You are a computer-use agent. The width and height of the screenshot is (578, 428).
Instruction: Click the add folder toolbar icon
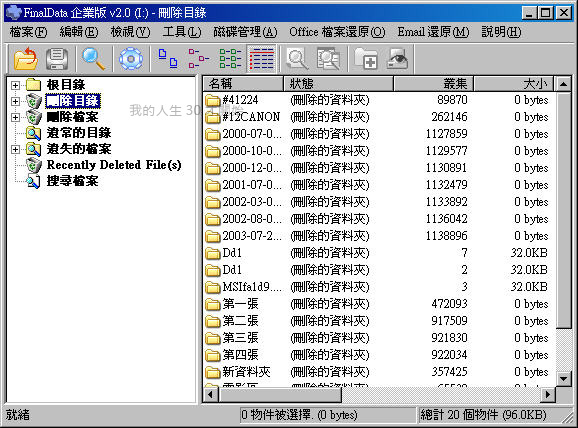point(366,59)
